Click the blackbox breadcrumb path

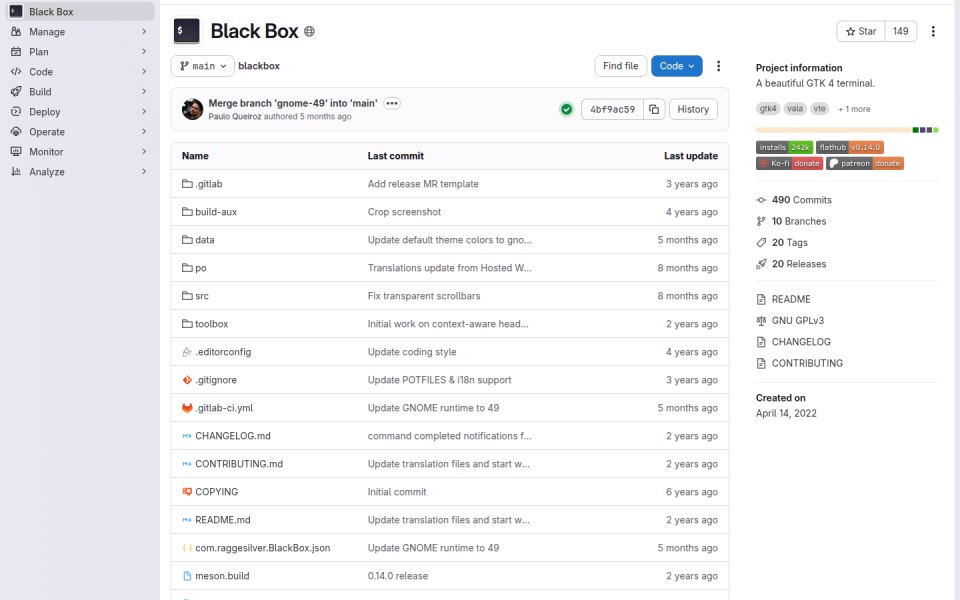click(259, 66)
